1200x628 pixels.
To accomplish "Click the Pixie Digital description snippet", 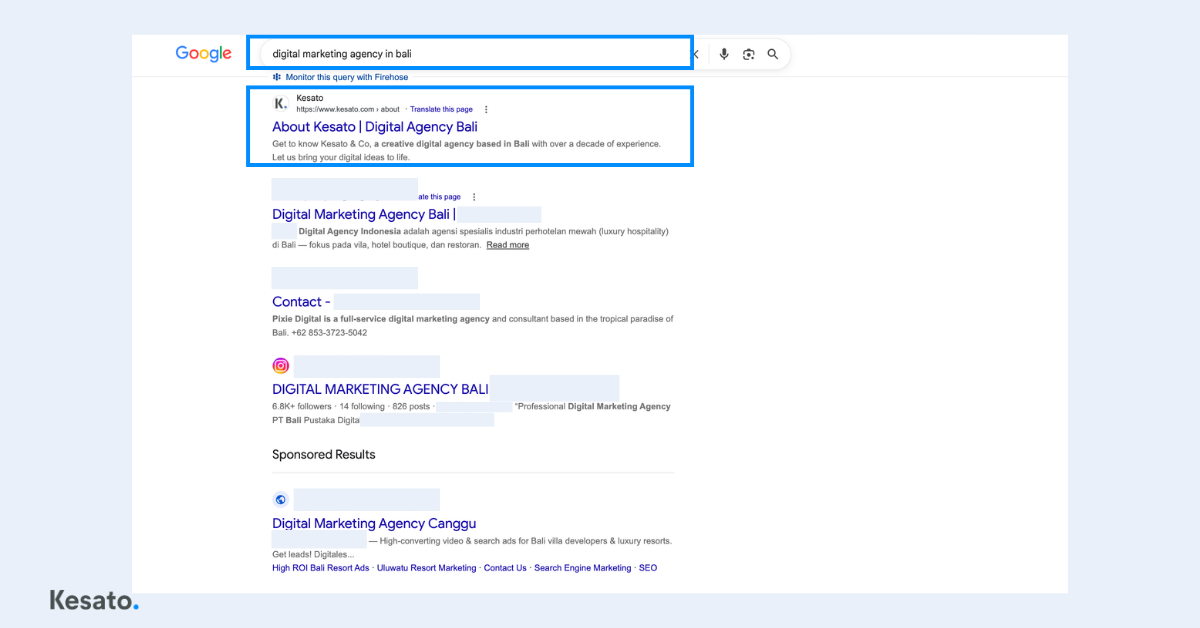I will (472, 326).
